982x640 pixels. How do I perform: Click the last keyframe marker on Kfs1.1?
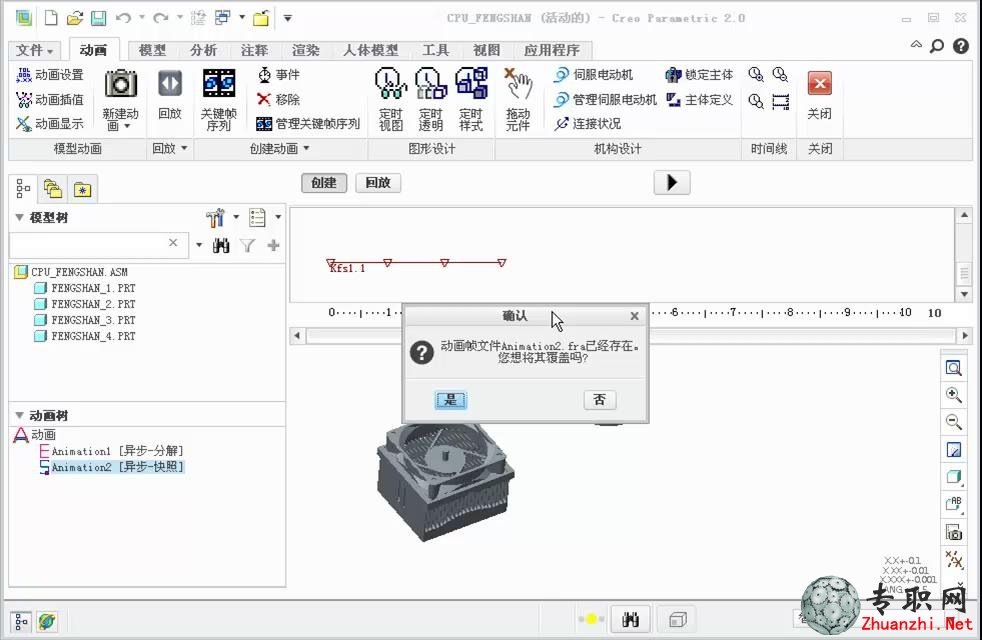tap(502, 263)
